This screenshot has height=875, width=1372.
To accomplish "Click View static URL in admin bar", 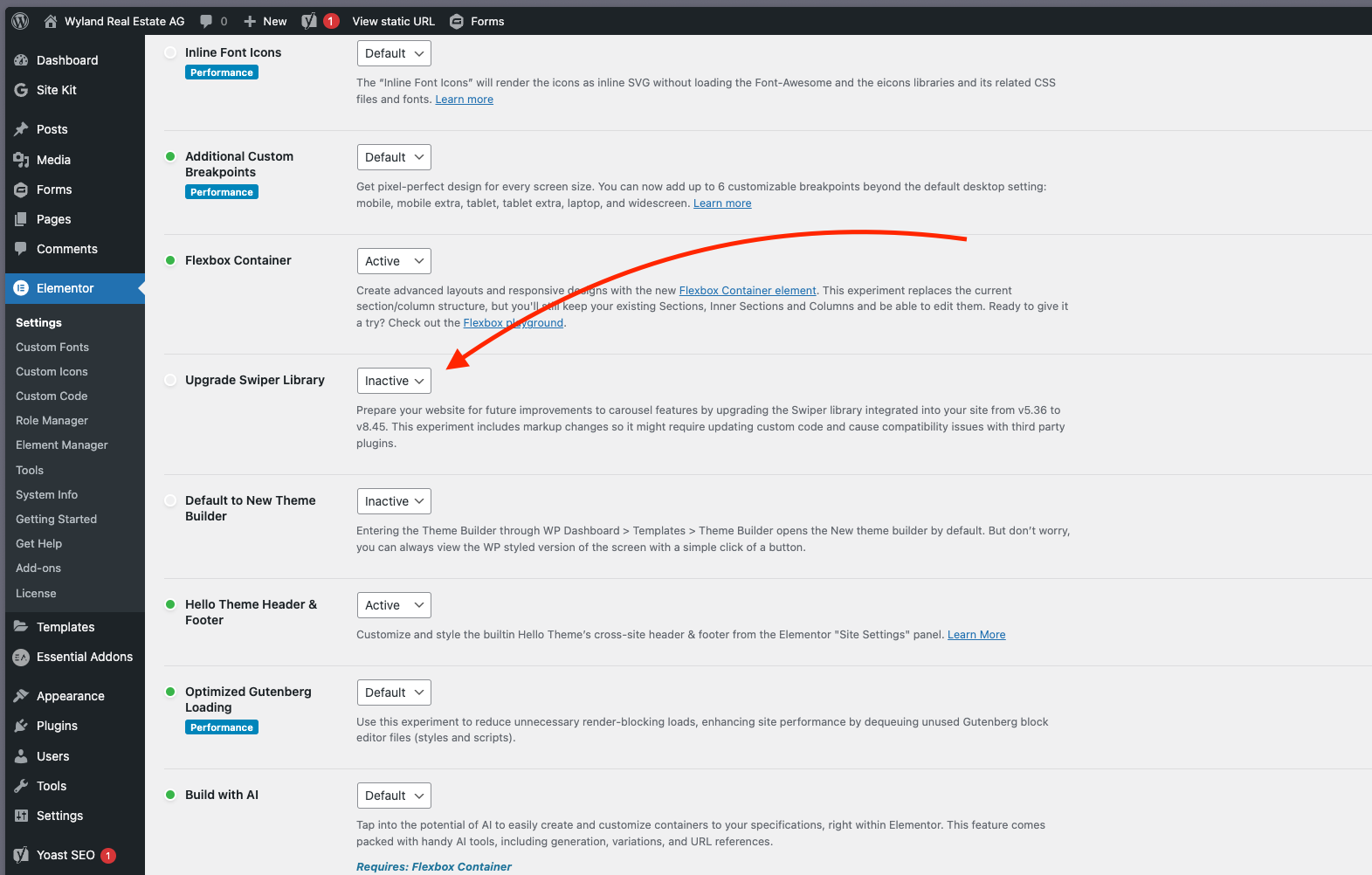I will 393,21.
